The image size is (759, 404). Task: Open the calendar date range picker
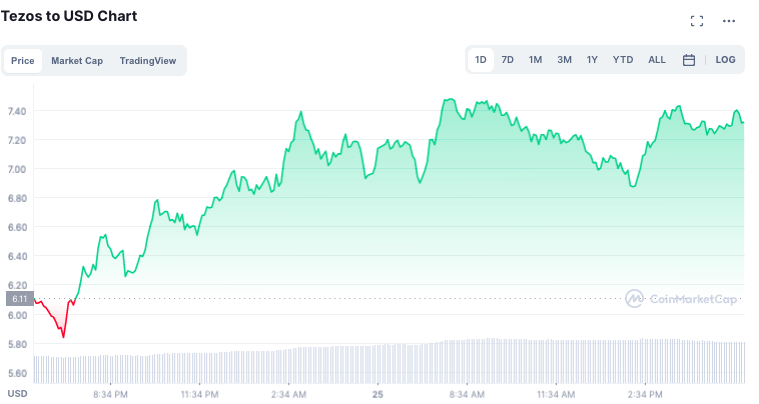[689, 60]
